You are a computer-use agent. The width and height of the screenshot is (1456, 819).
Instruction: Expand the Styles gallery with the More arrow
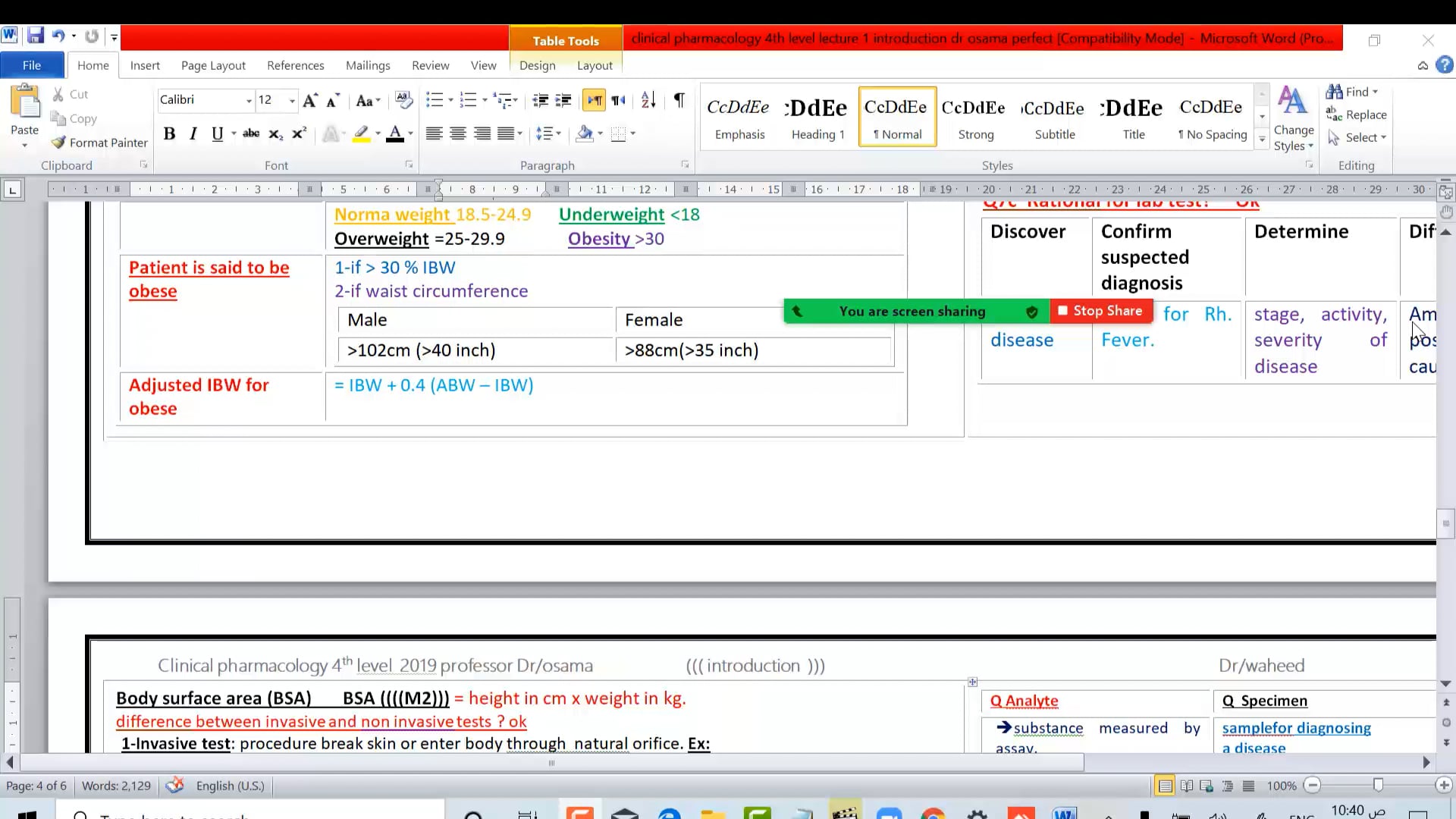(1262, 139)
